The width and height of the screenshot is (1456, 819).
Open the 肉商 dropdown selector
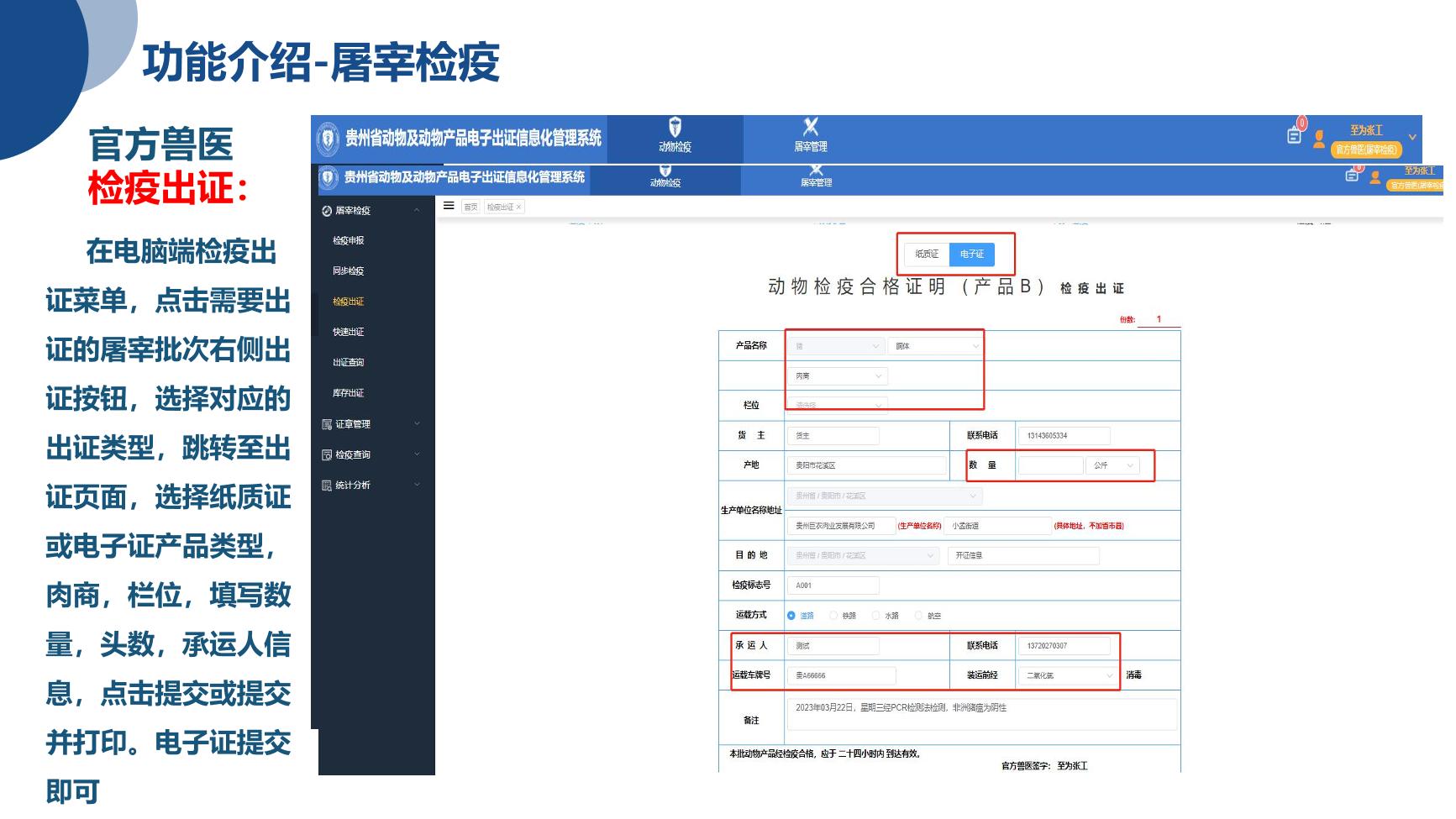[x=838, y=376]
